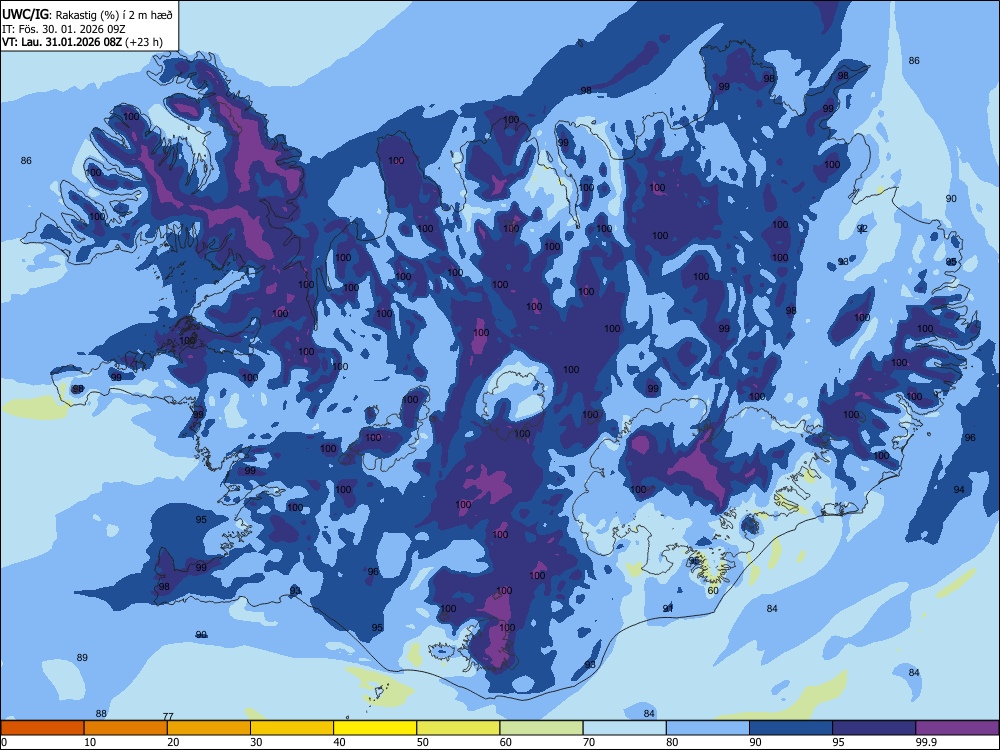Click the title 'UWC/IG: Rakastig (%) í 2 m hæð'
This screenshot has height=750, width=1000.
pos(87,14)
